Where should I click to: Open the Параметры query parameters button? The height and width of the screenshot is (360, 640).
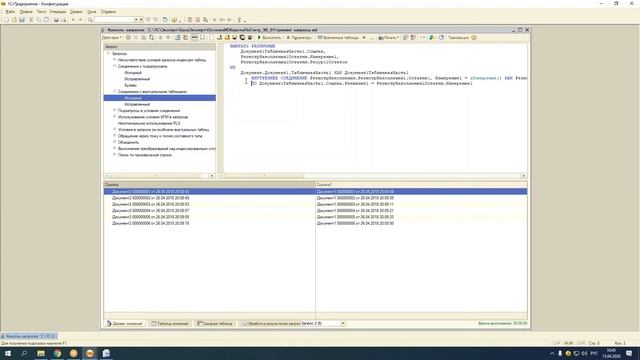[x=299, y=38]
